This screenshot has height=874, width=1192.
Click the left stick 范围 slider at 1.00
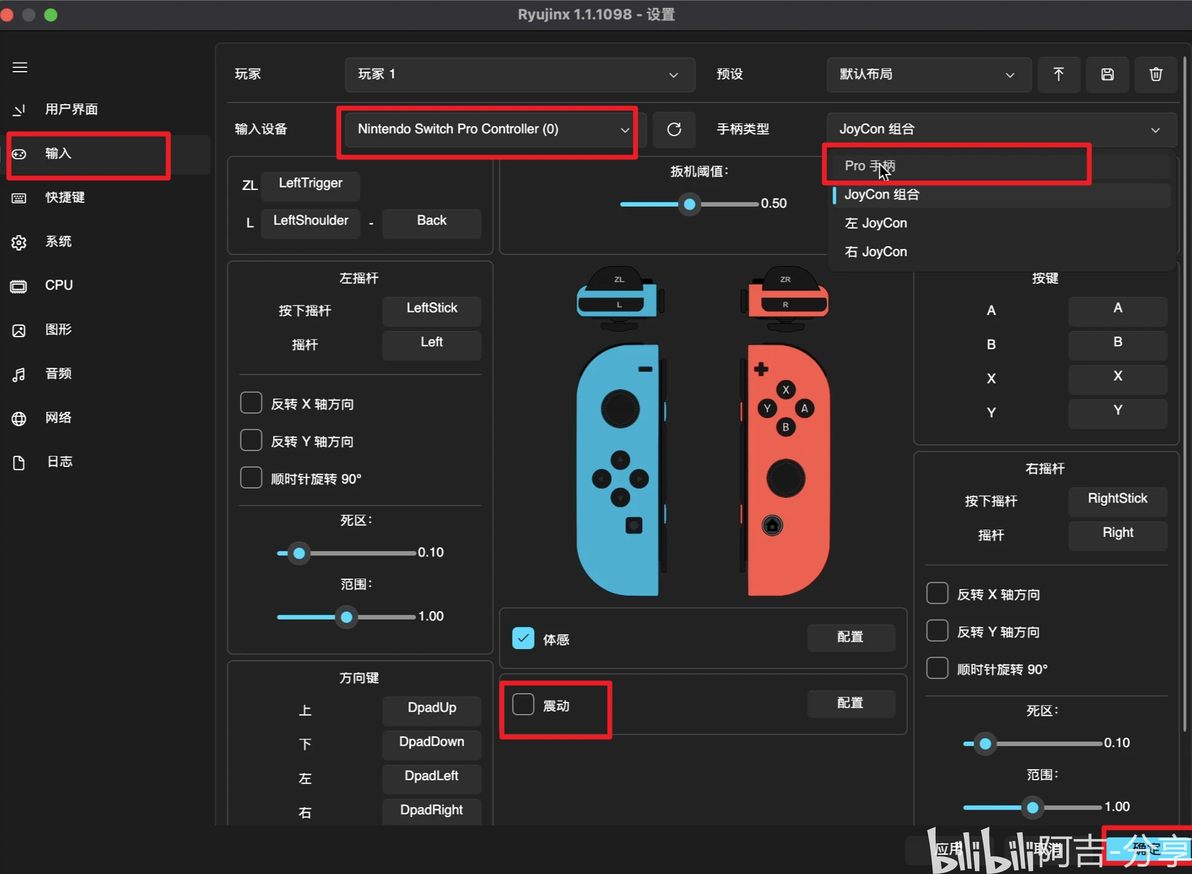click(x=347, y=617)
